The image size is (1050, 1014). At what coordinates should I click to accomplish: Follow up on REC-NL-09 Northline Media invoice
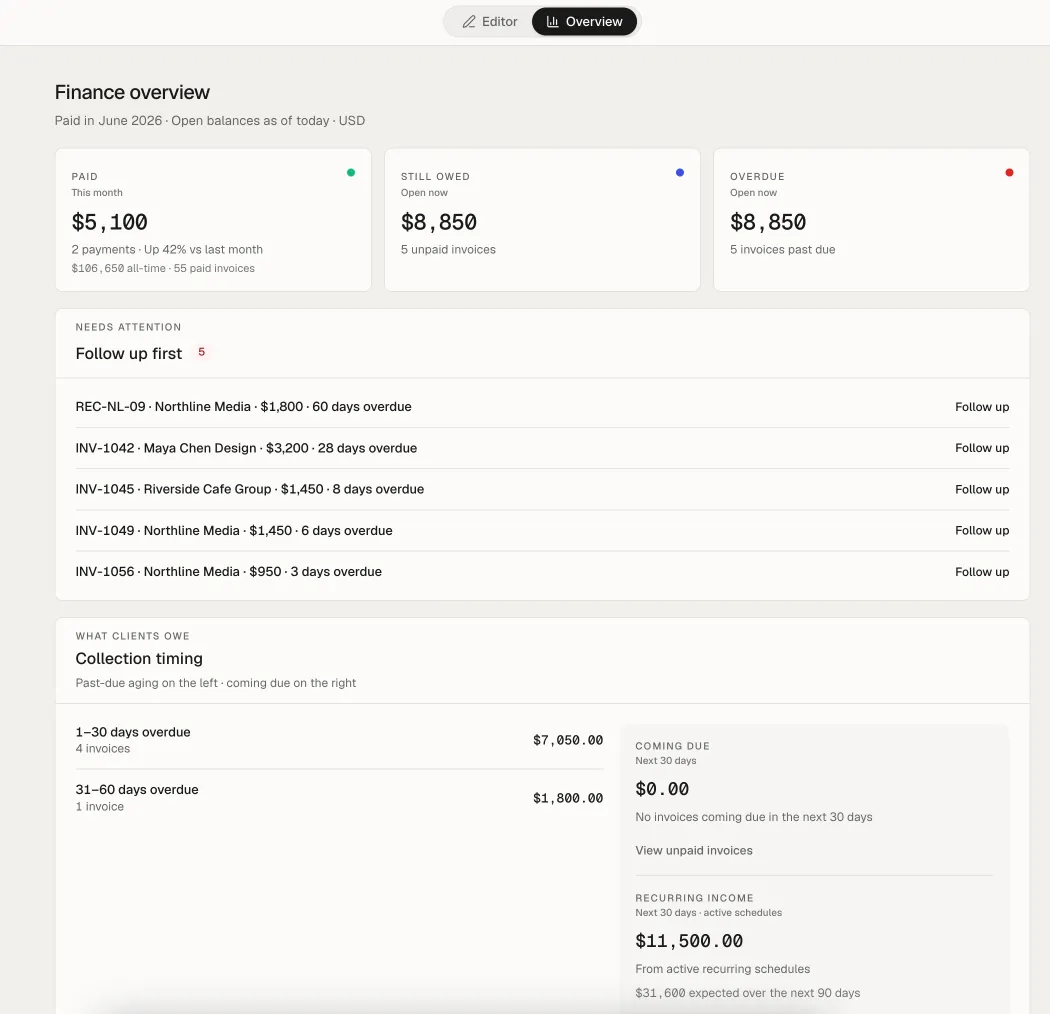tap(982, 407)
